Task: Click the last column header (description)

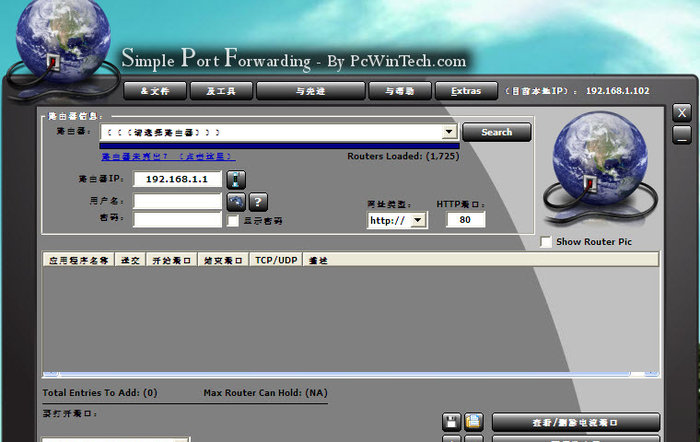Action: pos(481,260)
